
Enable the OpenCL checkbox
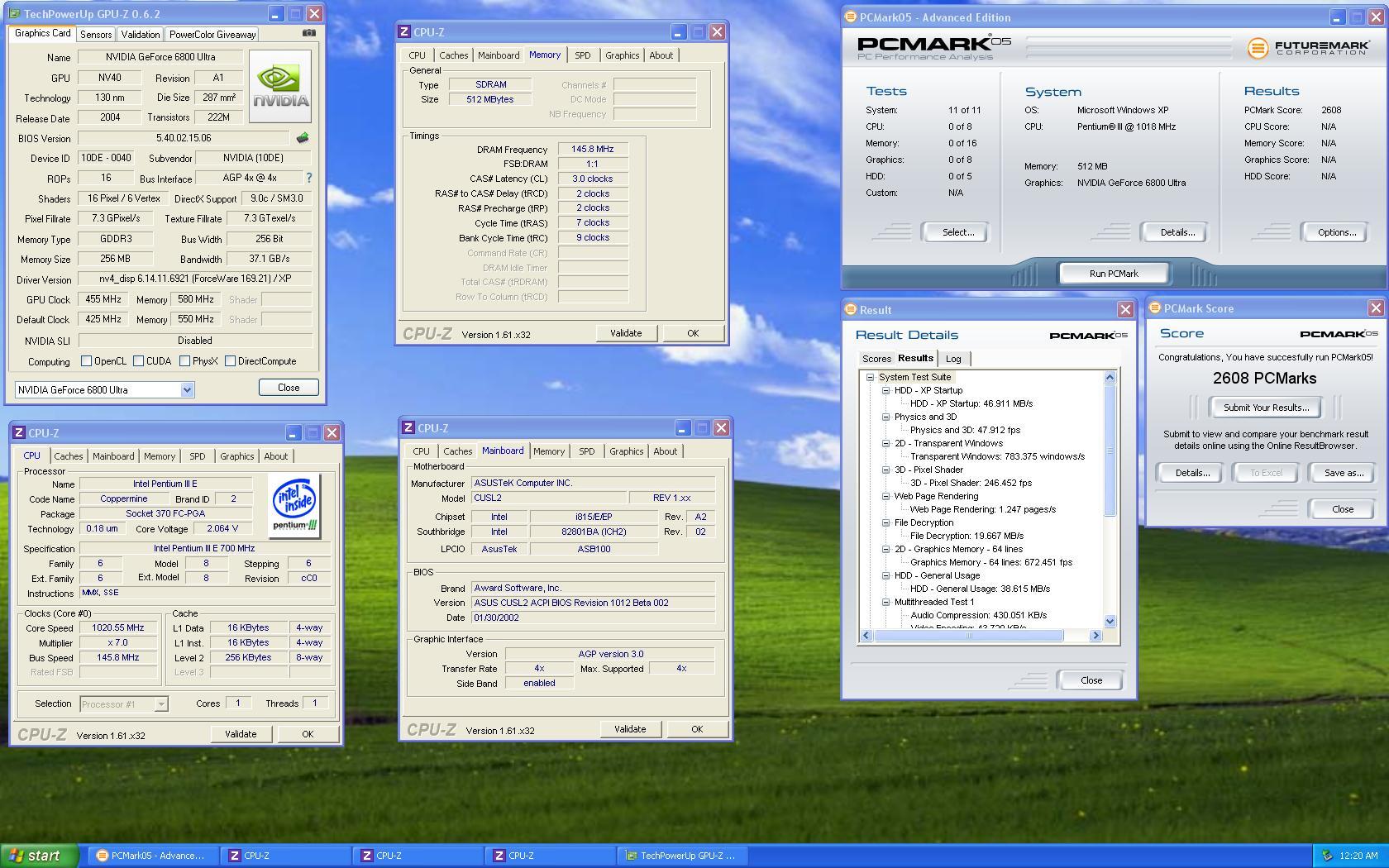[x=86, y=361]
